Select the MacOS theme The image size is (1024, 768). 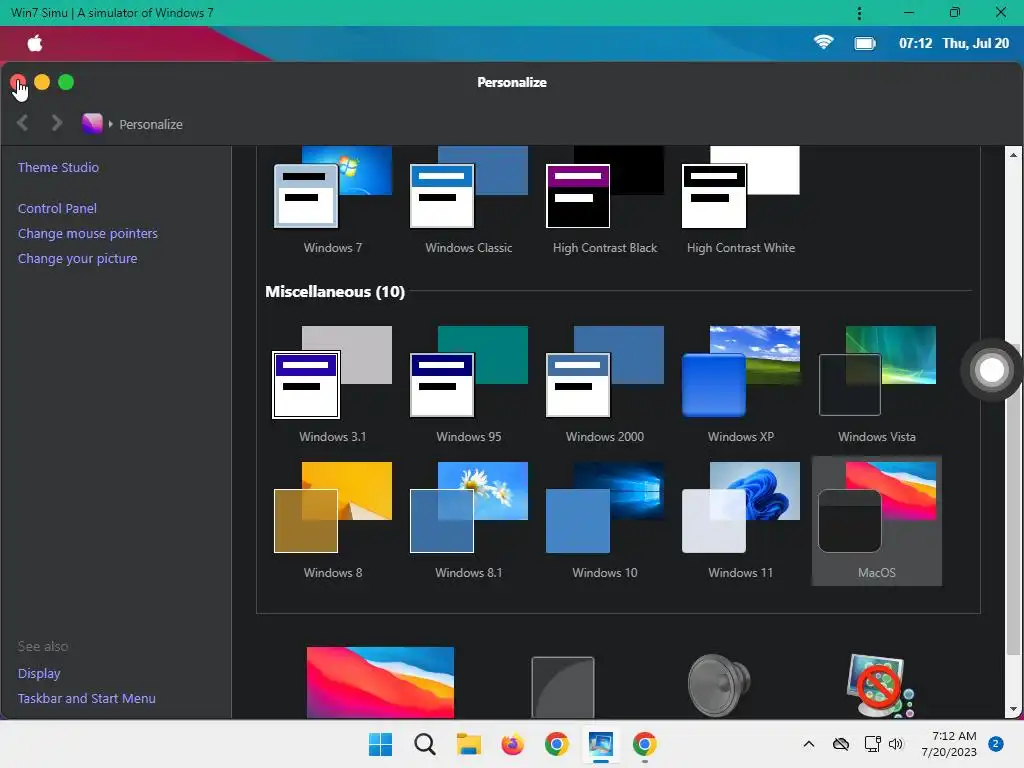pos(876,520)
